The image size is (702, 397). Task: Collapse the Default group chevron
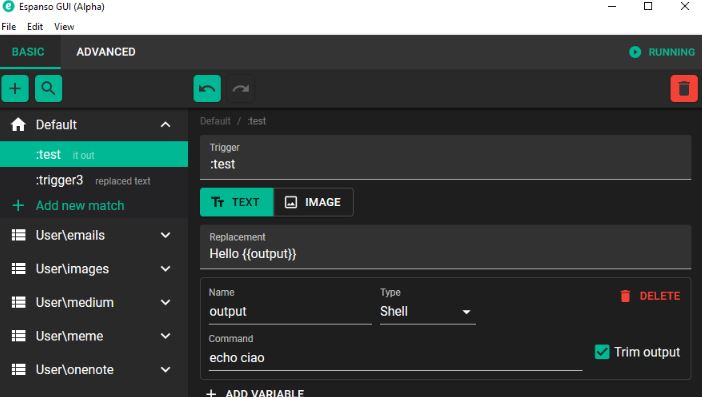point(165,124)
